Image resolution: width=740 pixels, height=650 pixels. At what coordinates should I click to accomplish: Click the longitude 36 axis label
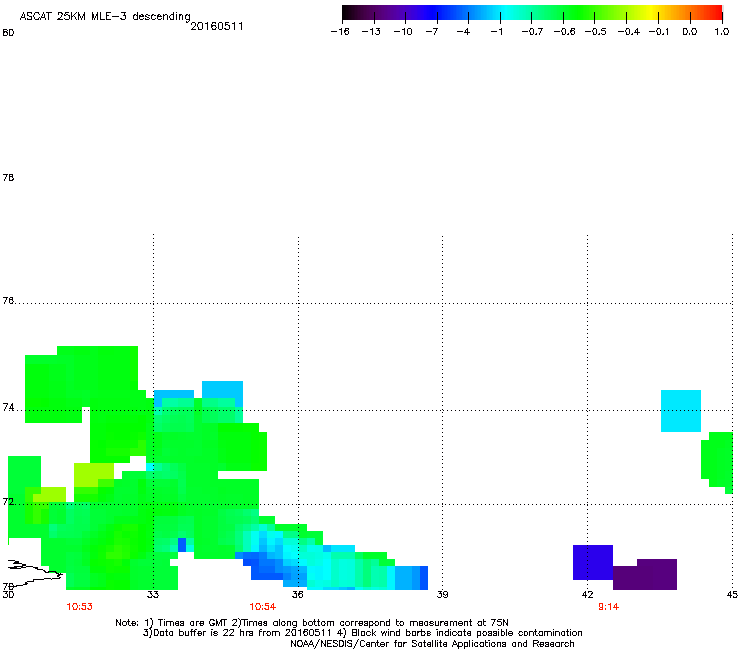click(x=297, y=594)
